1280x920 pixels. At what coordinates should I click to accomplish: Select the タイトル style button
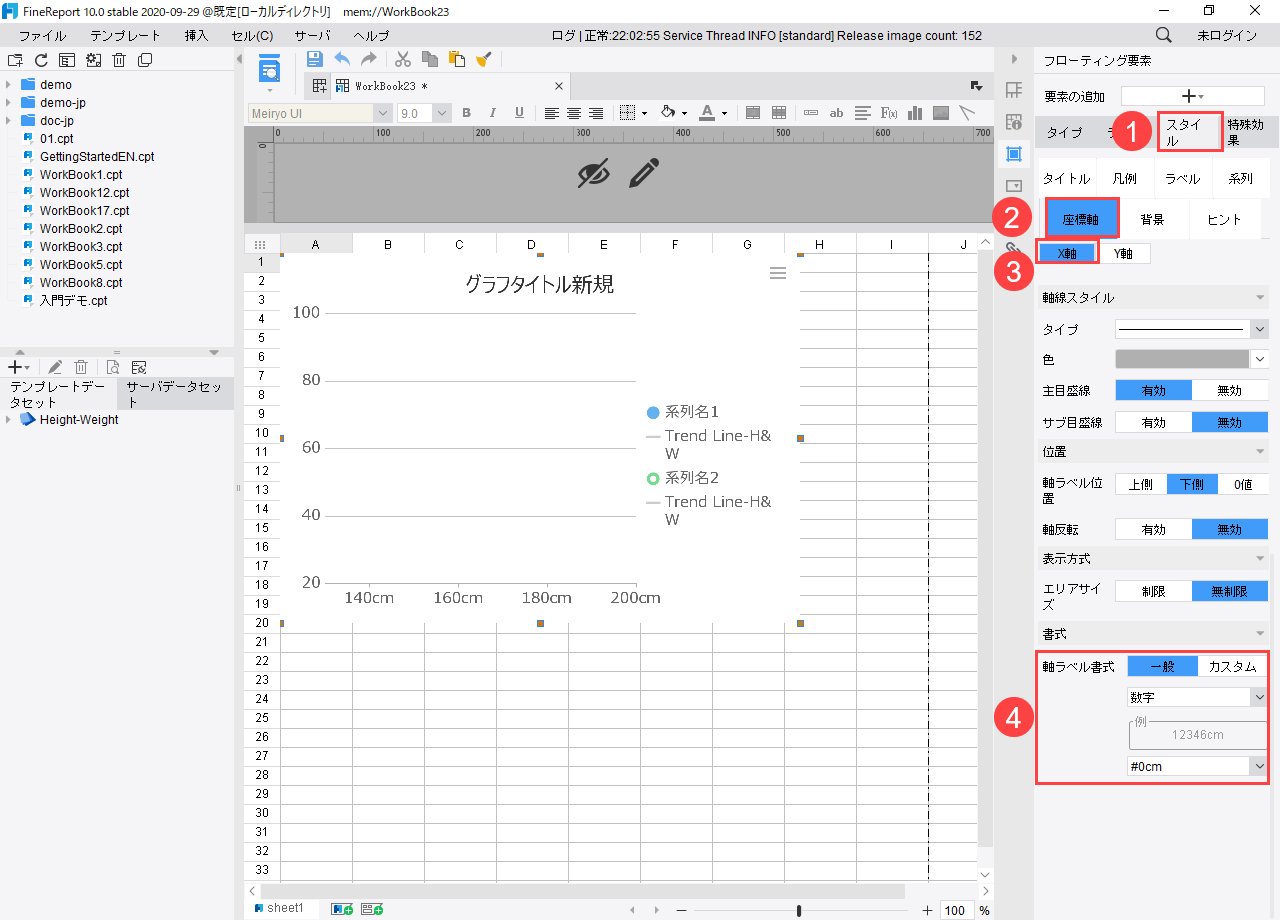1067,179
